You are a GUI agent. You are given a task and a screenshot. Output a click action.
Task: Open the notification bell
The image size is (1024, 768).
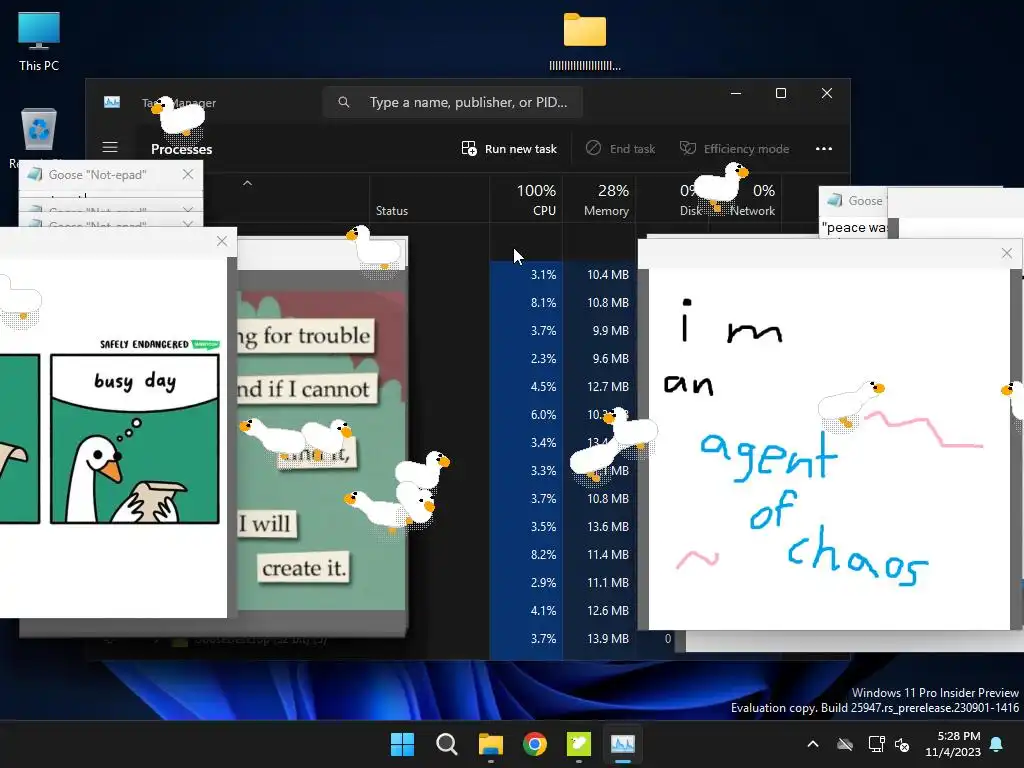[997, 744]
